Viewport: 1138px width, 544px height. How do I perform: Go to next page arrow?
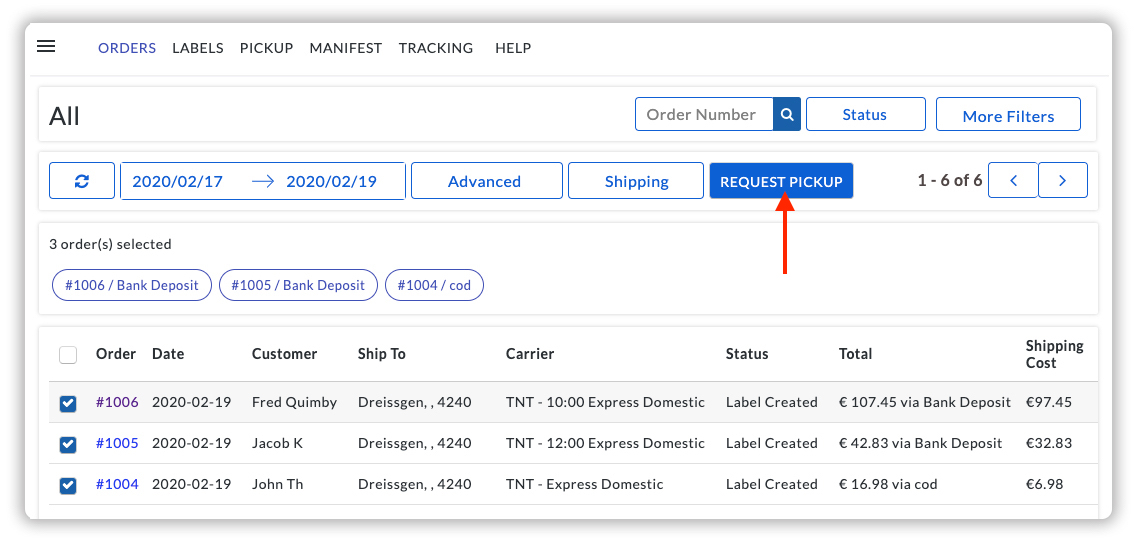click(x=1063, y=180)
